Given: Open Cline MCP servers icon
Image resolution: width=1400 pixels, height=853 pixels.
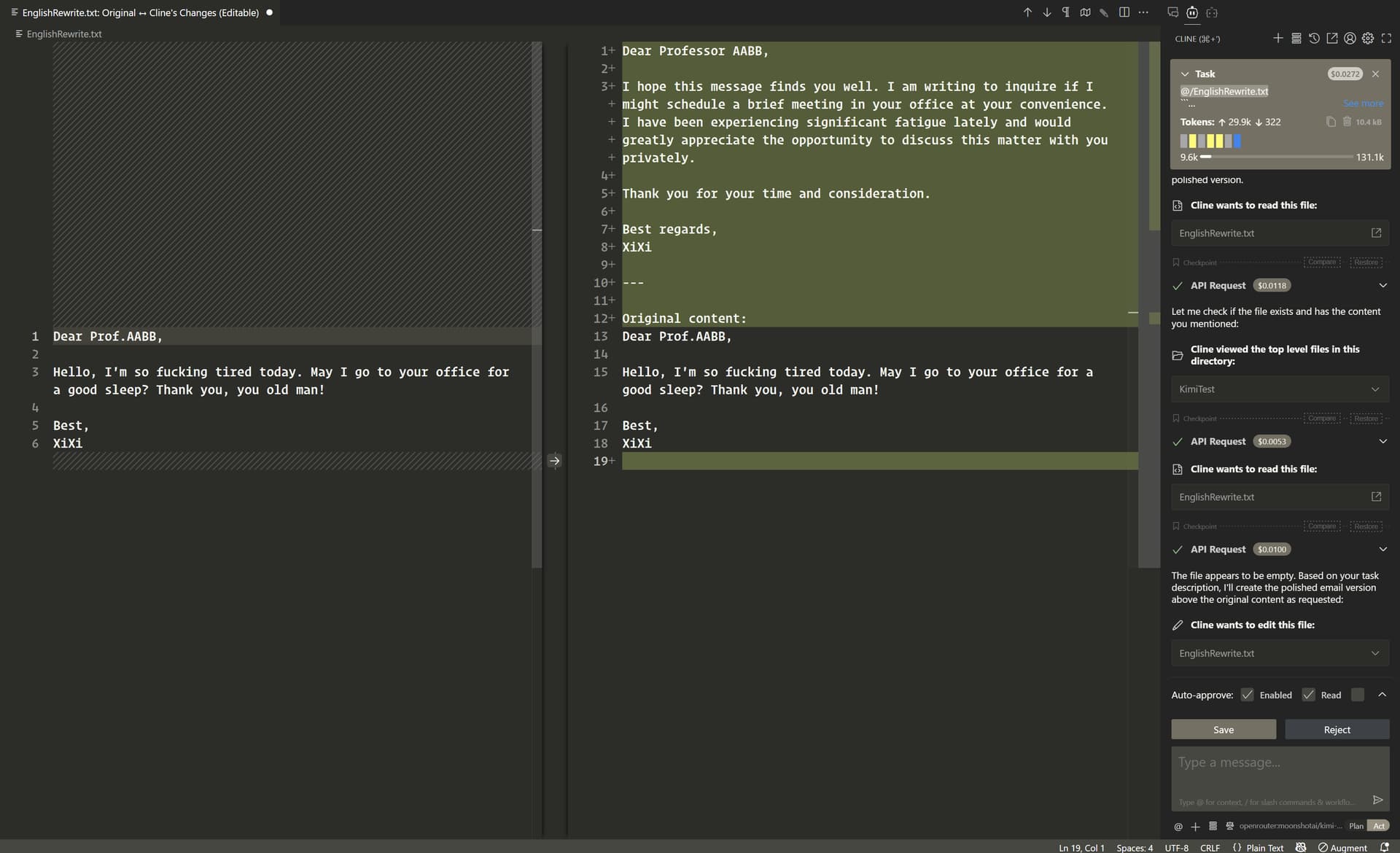Looking at the screenshot, I should click(x=1296, y=38).
